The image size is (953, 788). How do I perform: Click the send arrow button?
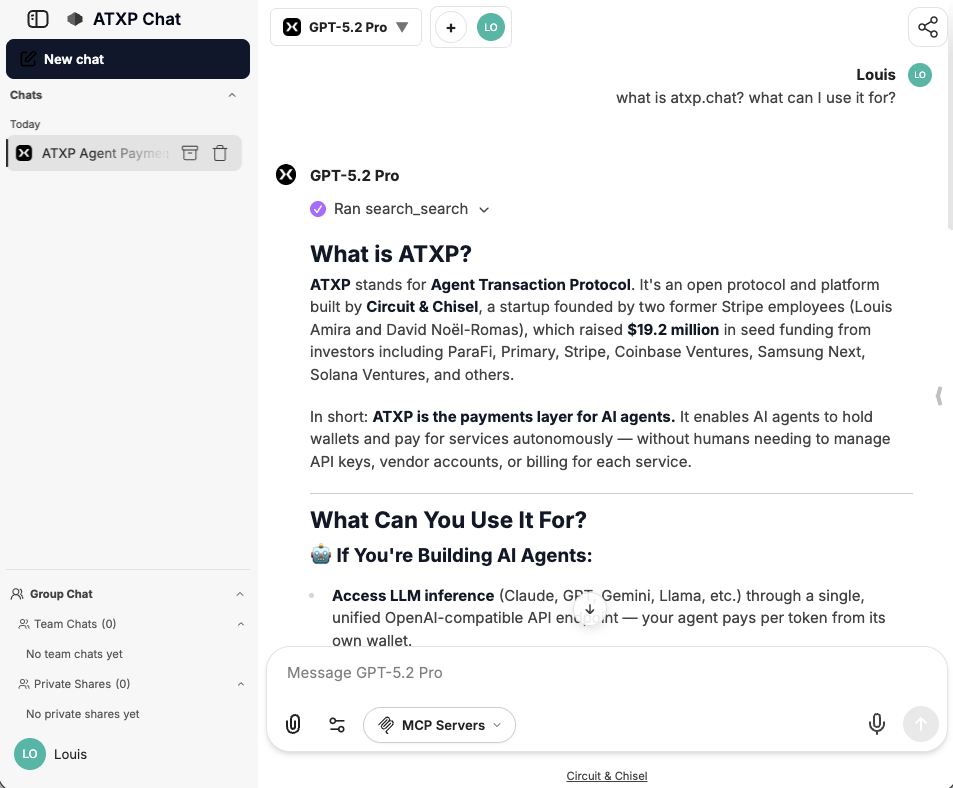[920, 723]
